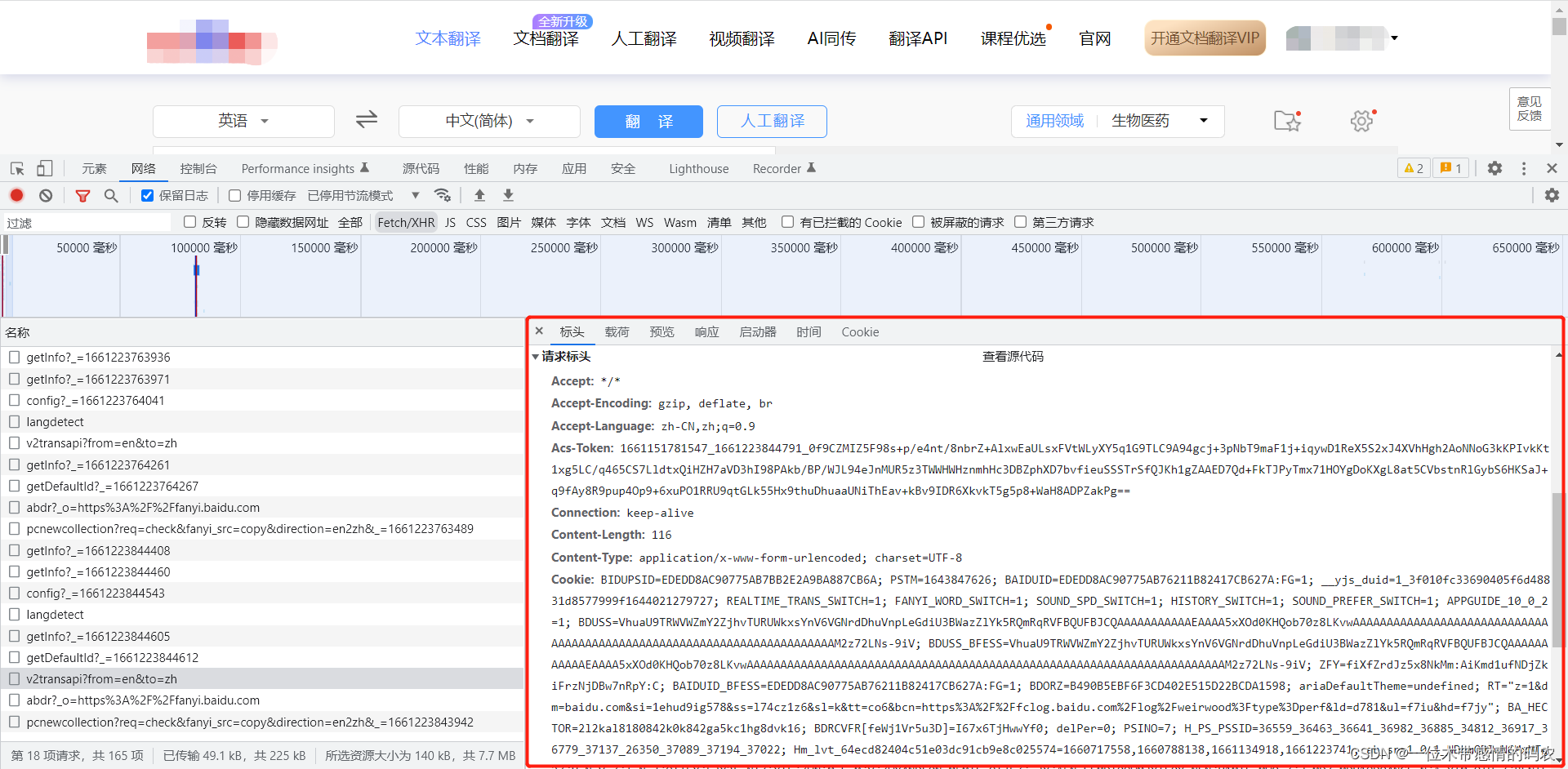This screenshot has height=769, width=1568.
Task: Open 文档翻译 navigation link
Action: [546, 38]
